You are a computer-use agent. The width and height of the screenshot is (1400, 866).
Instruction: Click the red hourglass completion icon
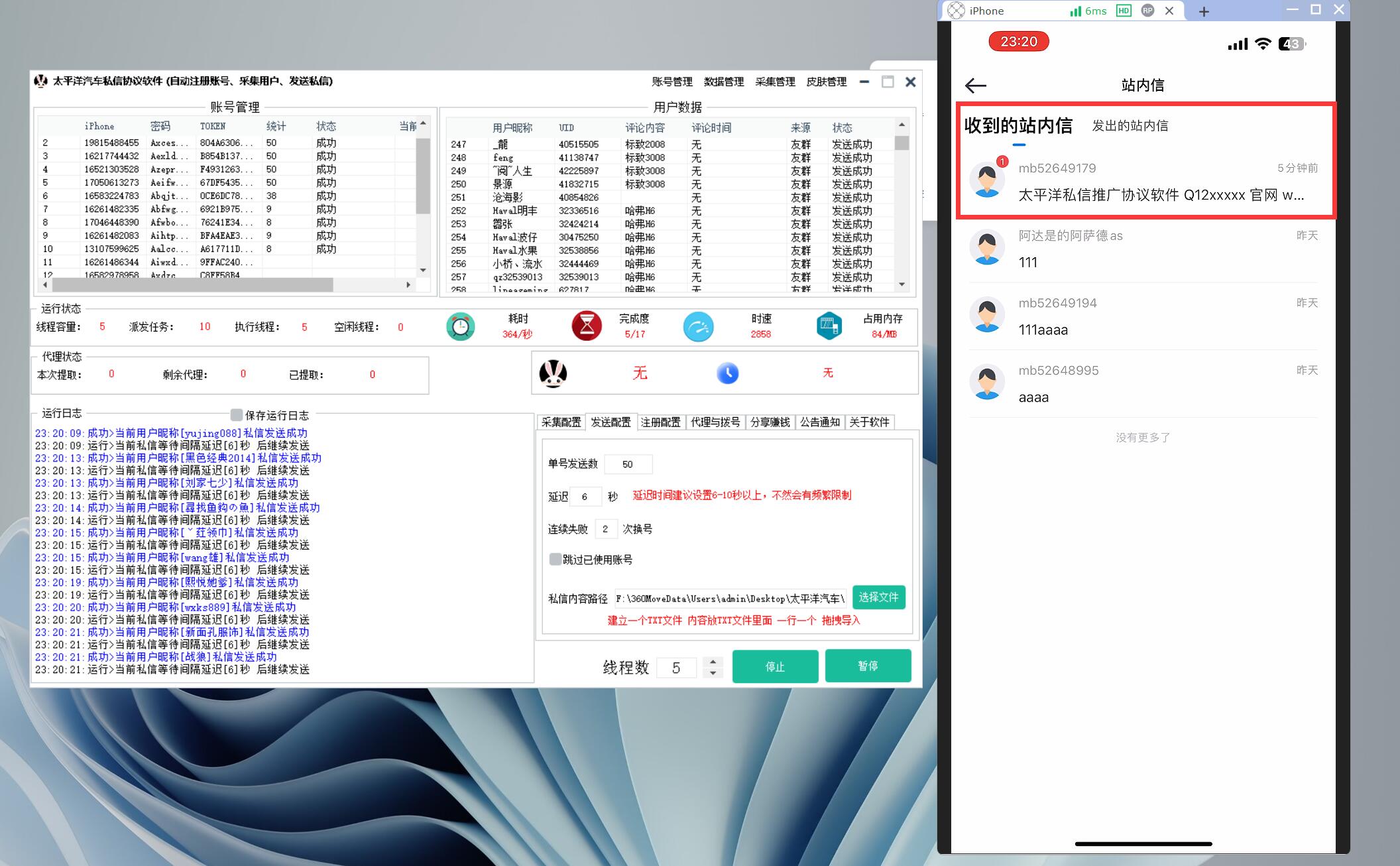(587, 326)
